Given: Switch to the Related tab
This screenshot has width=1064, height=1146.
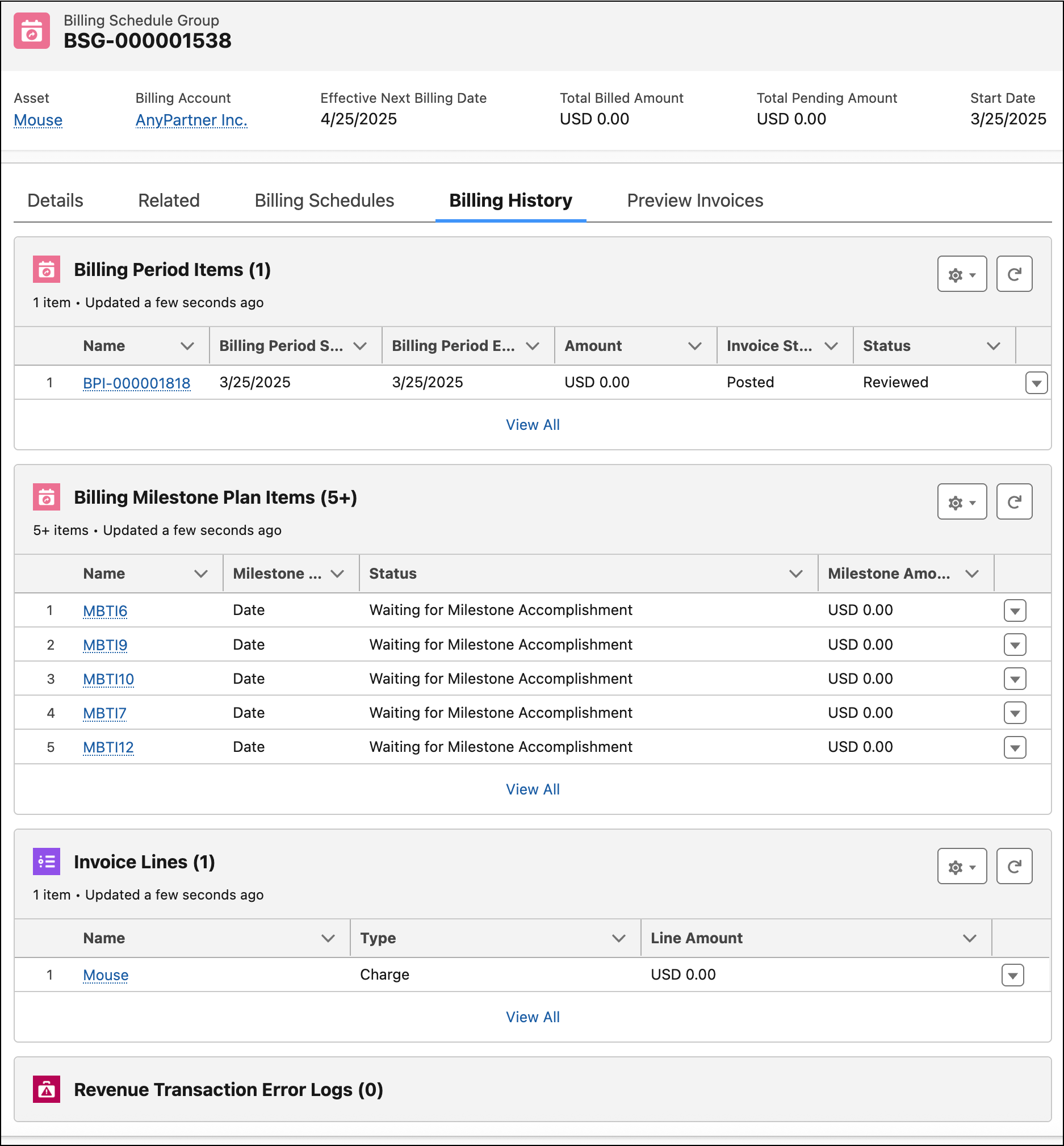Looking at the screenshot, I should pyautogui.click(x=169, y=200).
